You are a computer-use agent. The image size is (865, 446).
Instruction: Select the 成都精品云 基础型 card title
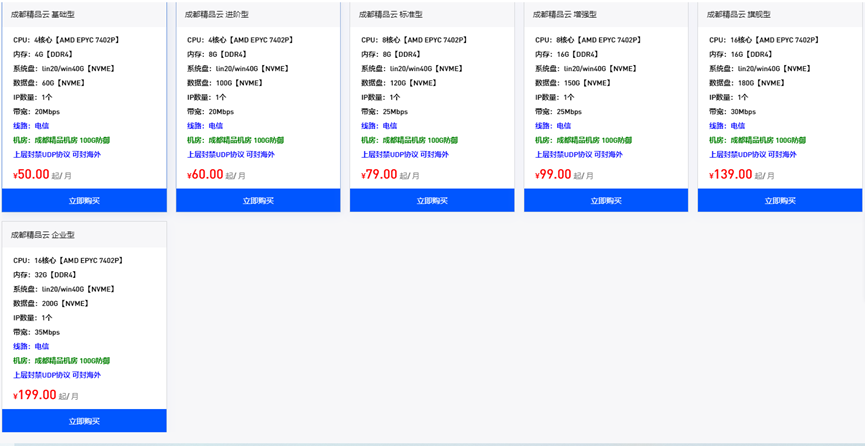click(42, 15)
